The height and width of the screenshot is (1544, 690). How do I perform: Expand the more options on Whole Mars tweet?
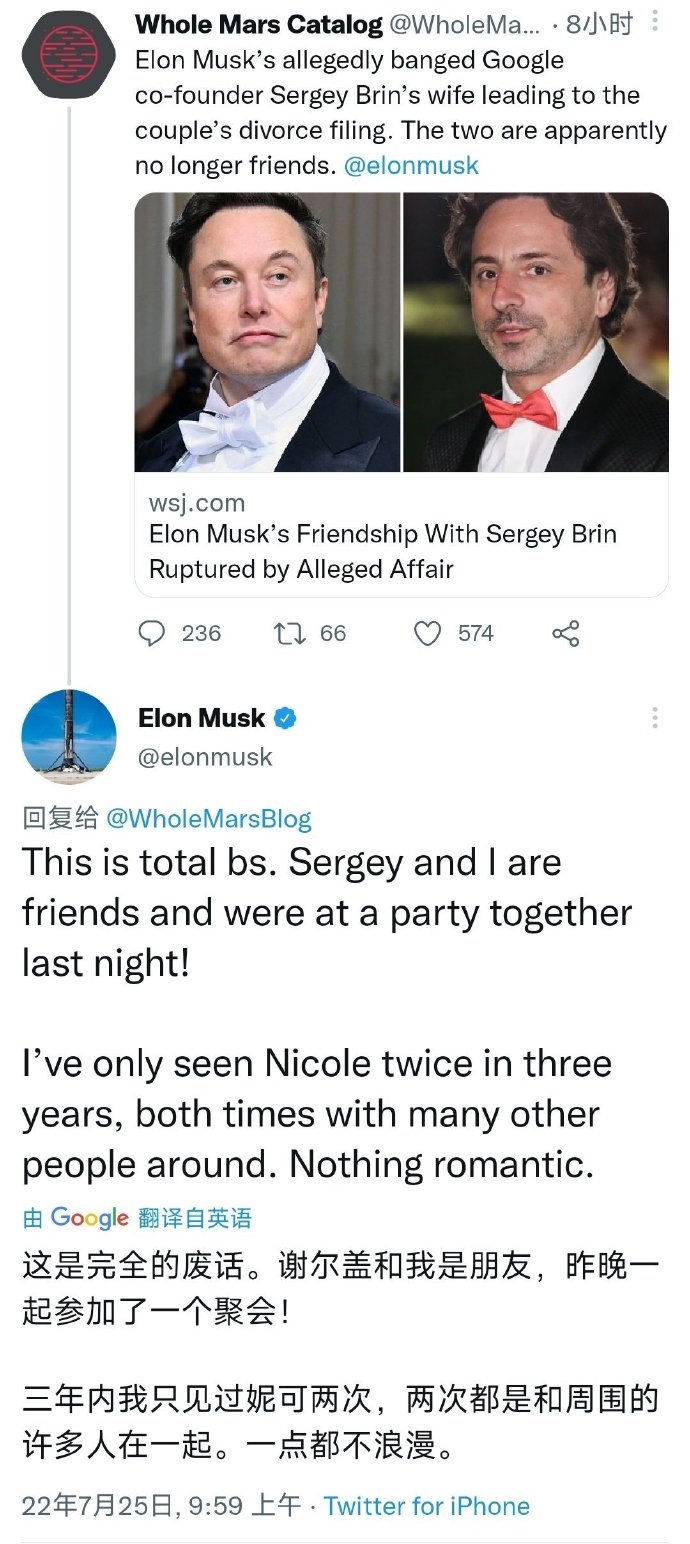coord(655,20)
